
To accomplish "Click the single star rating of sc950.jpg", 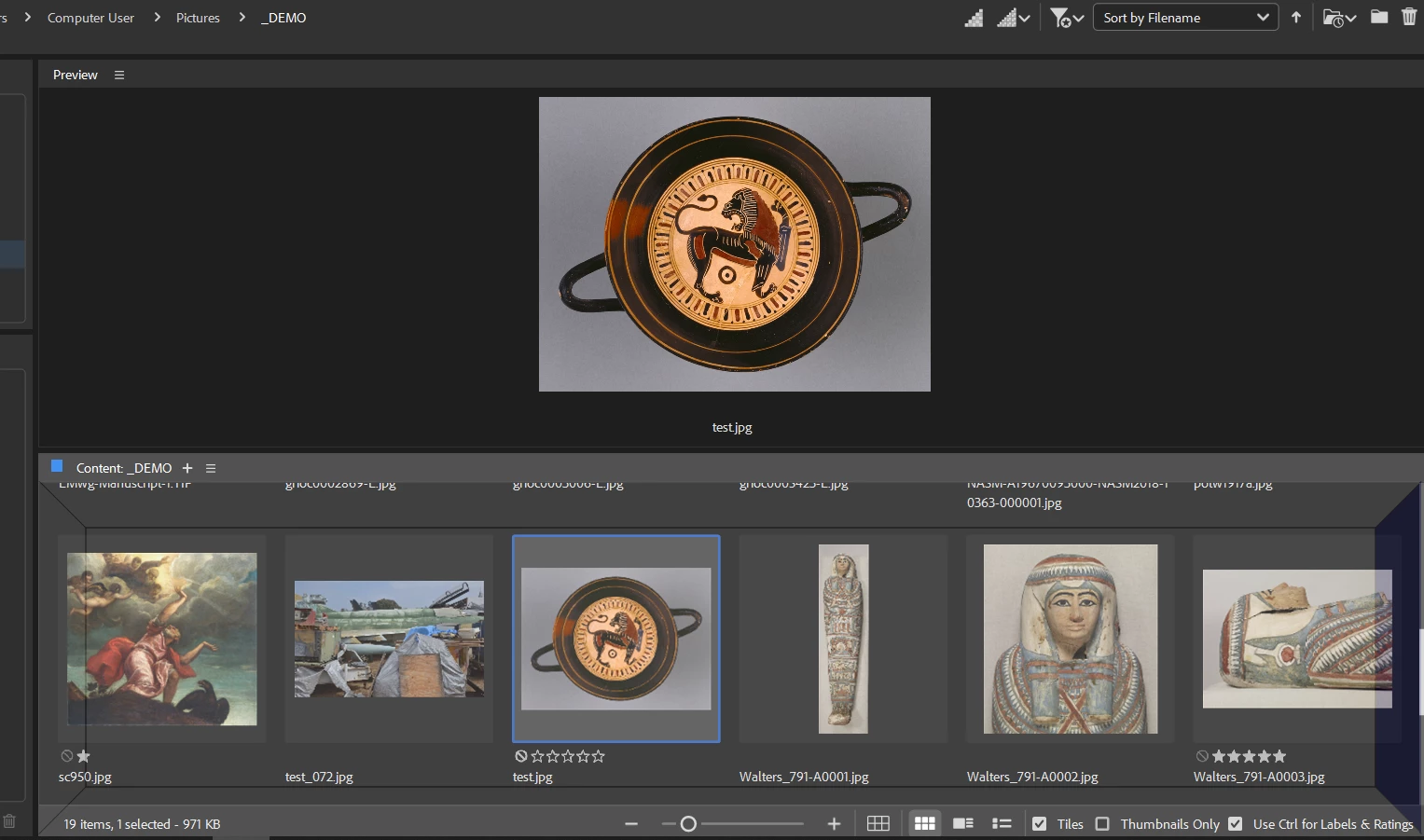I will coord(83,756).
